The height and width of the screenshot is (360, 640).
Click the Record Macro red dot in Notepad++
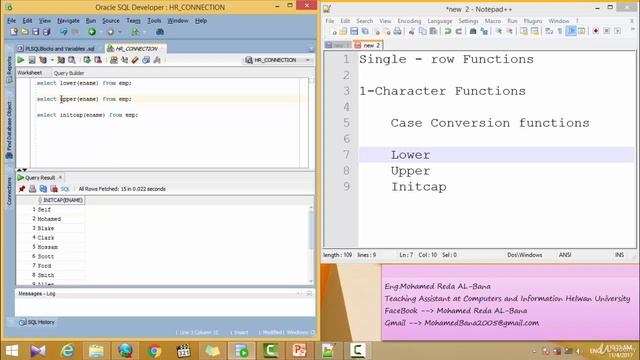tap(596, 31)
